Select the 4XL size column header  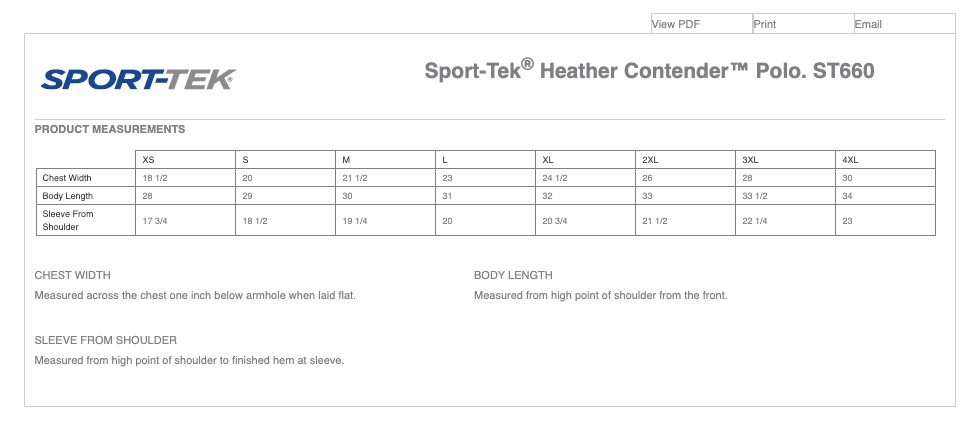click(850, 160)
